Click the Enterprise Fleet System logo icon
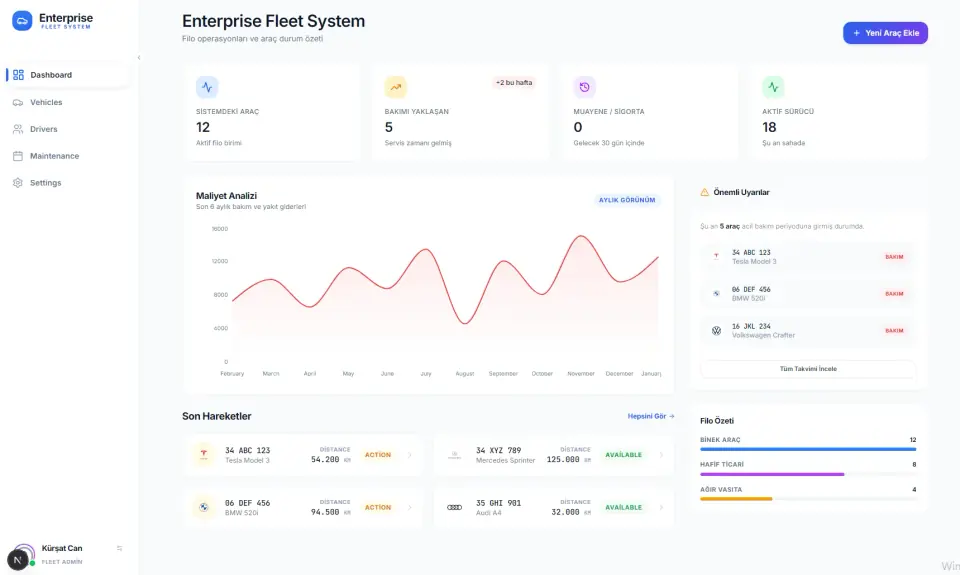The height and width of the screenshot is (575, 960). (22, 21)
